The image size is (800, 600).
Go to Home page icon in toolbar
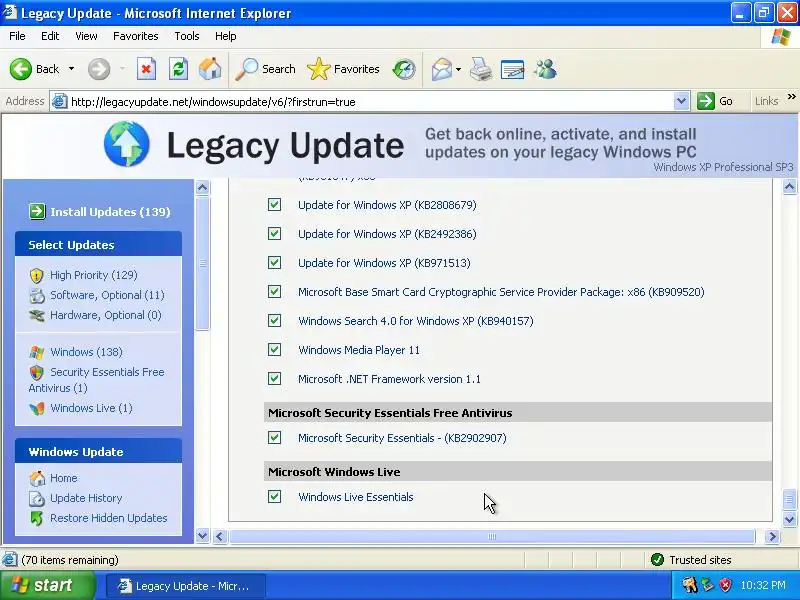[x=210, y=69]
